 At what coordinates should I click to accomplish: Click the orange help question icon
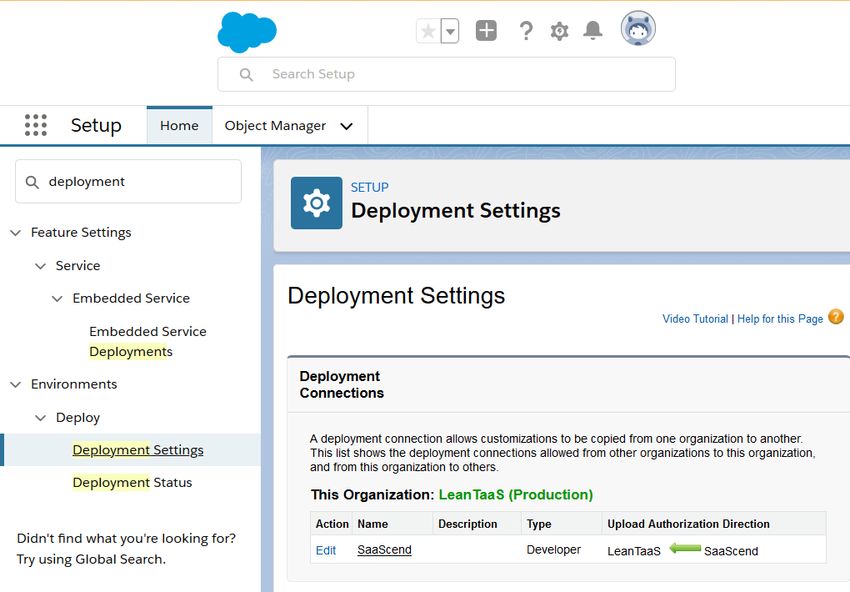coord(836,317)
